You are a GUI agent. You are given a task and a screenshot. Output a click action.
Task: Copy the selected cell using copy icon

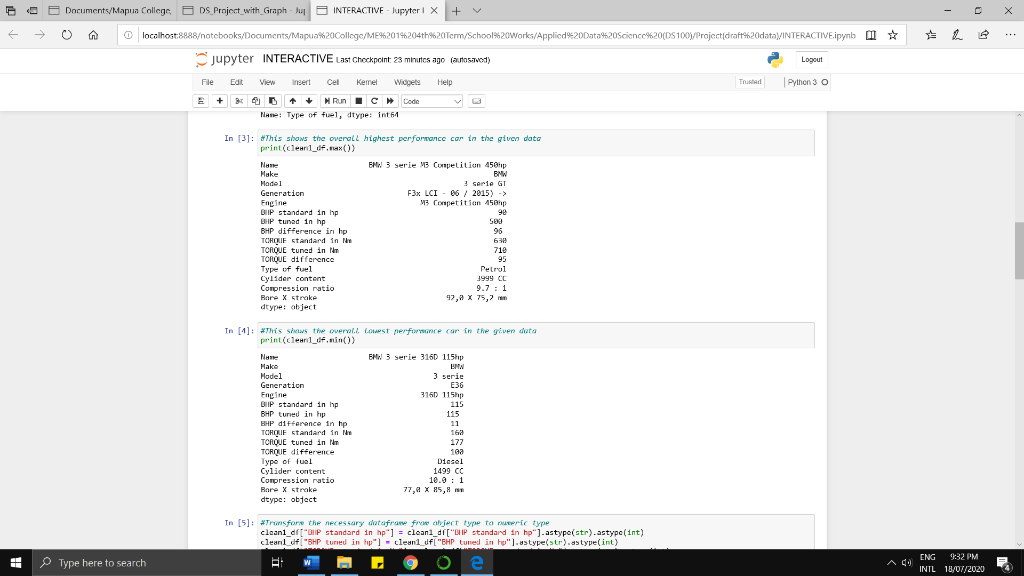pos(257,100)
